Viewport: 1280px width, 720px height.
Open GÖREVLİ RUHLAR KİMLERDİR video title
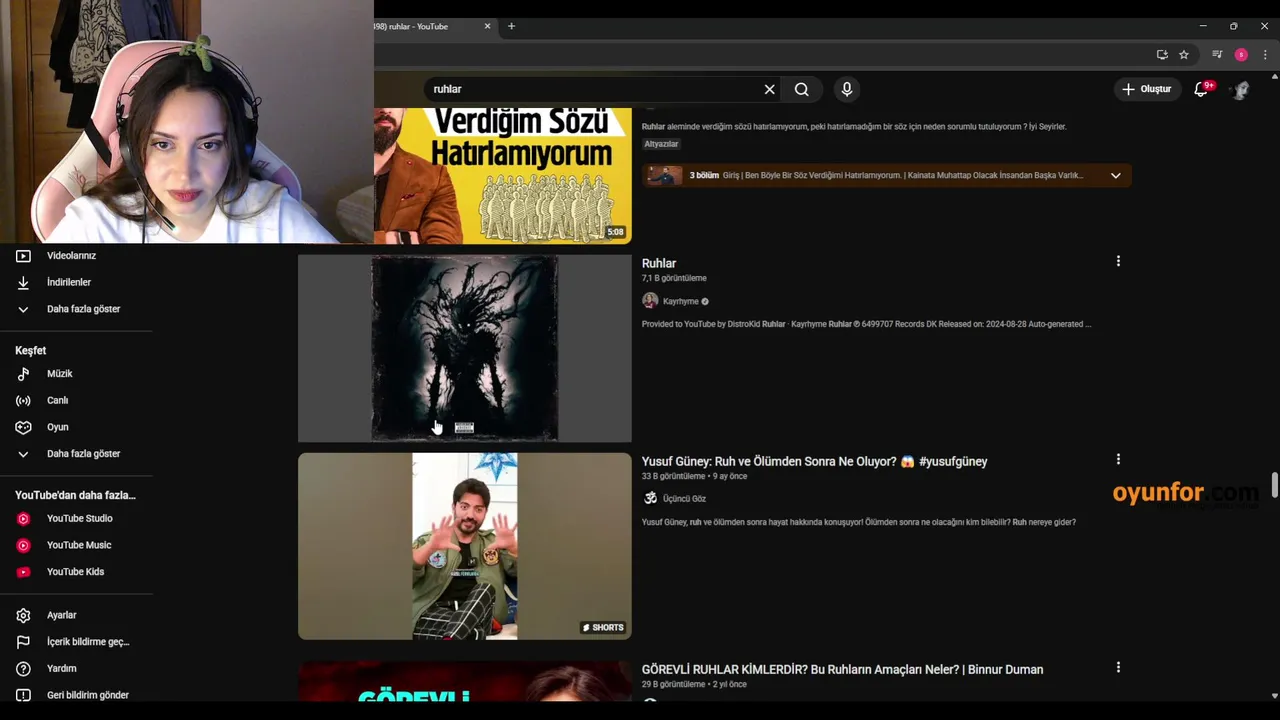[x=842, y=669]
